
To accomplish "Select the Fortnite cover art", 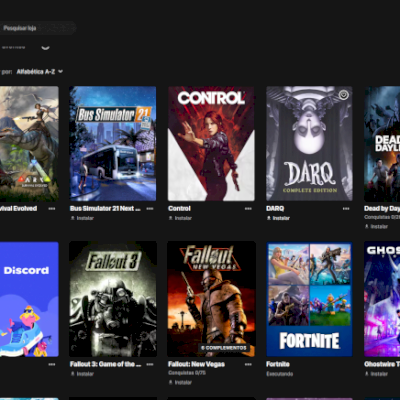I will pos(309,299).
